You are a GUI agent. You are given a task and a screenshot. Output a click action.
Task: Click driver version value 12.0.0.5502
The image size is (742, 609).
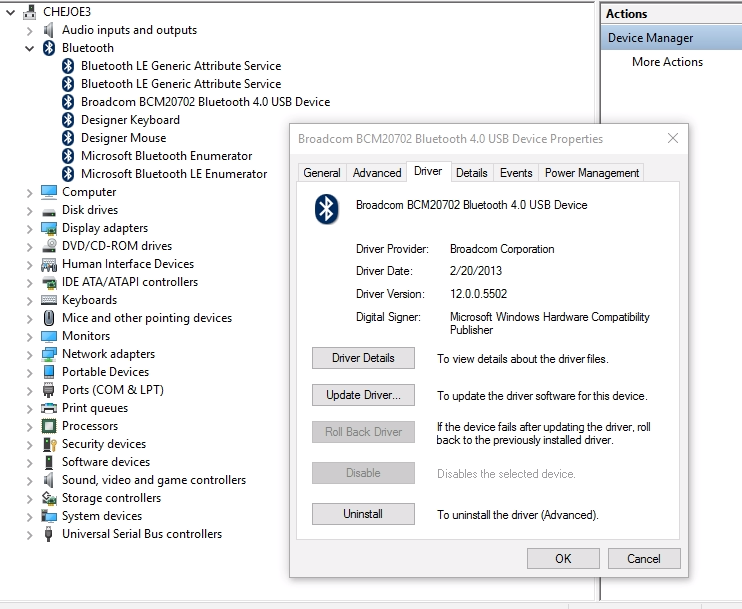[x=478, y=294]
